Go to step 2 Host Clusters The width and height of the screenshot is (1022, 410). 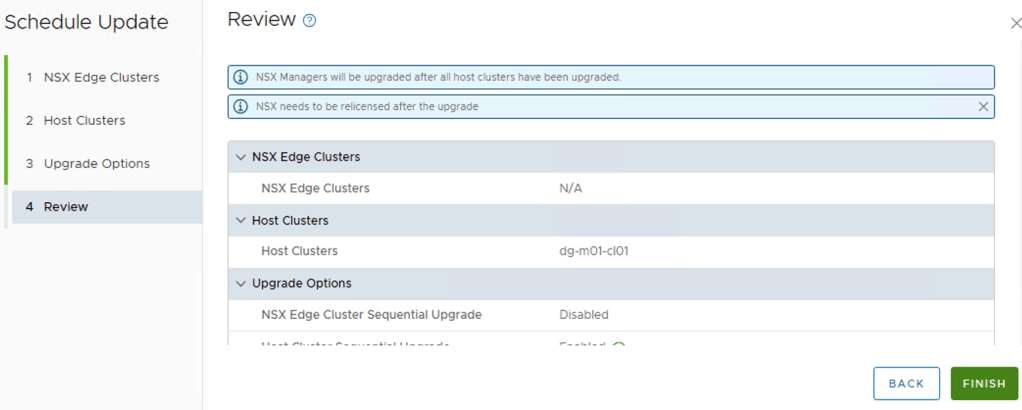(84, 120)
